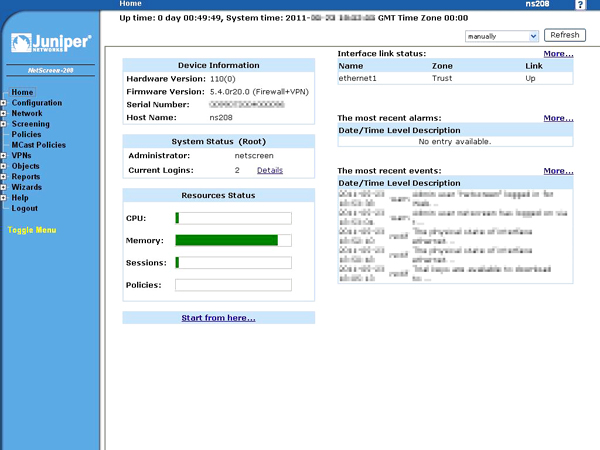This screenshot has width=600, height=450.
Task: Open More link for recent events
Action: [x=558, y=171]
